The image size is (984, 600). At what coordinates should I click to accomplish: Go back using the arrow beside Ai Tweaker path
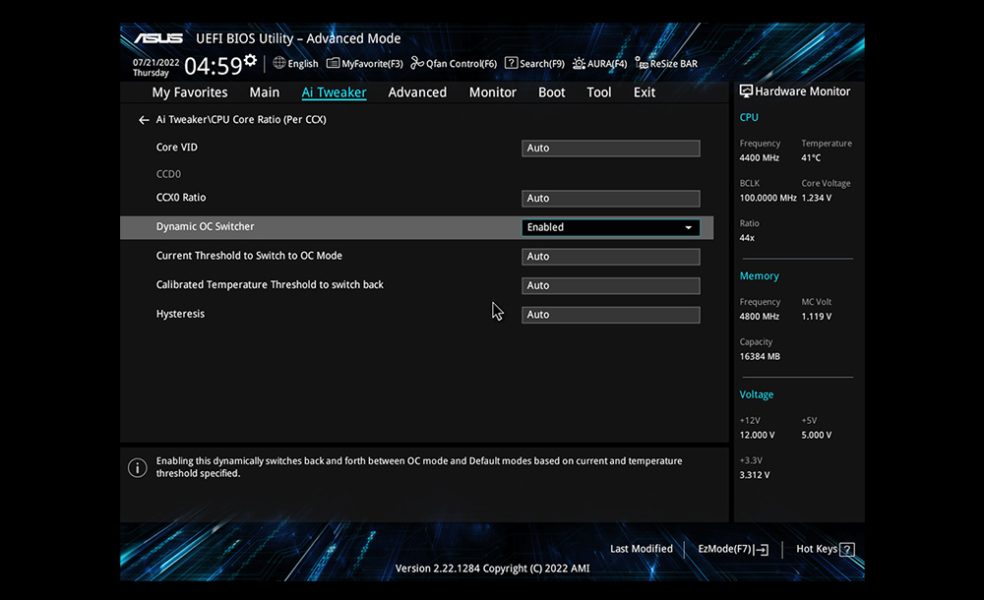144,120
